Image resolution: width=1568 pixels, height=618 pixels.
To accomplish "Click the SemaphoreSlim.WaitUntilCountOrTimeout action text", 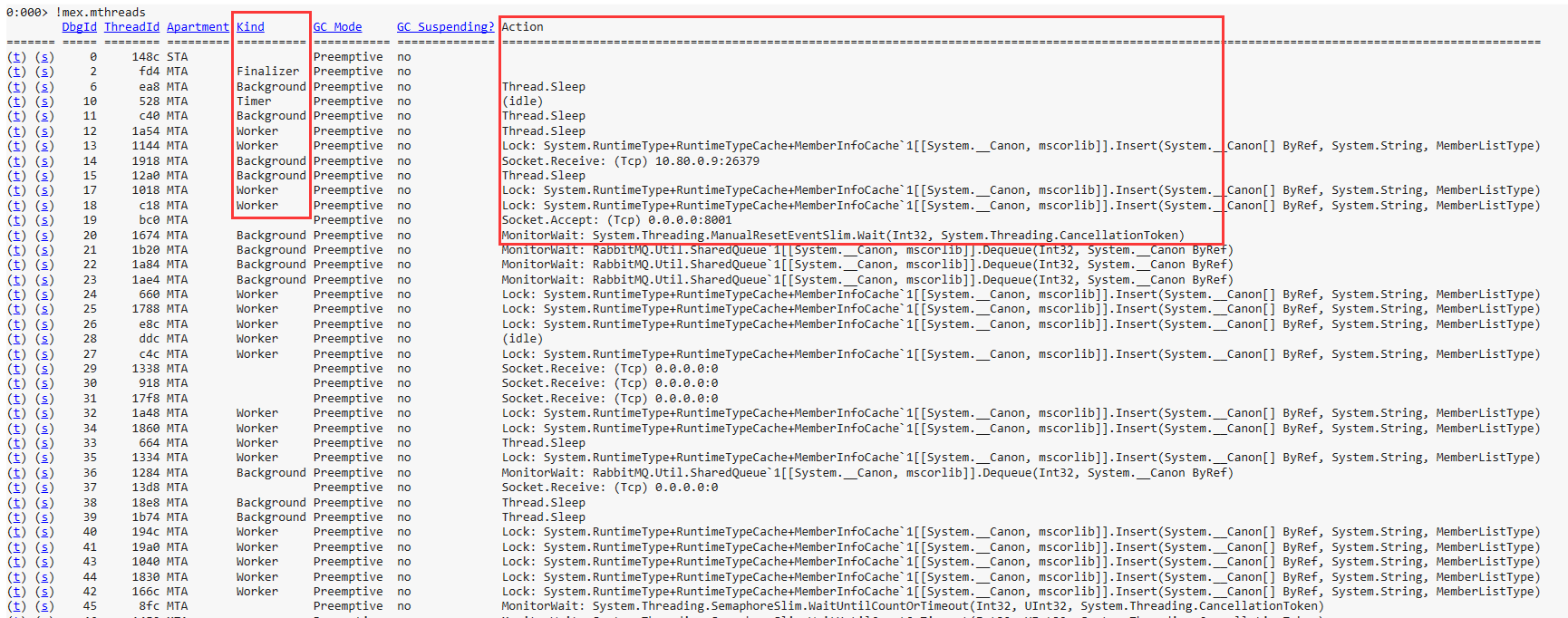I will point(913,606).
